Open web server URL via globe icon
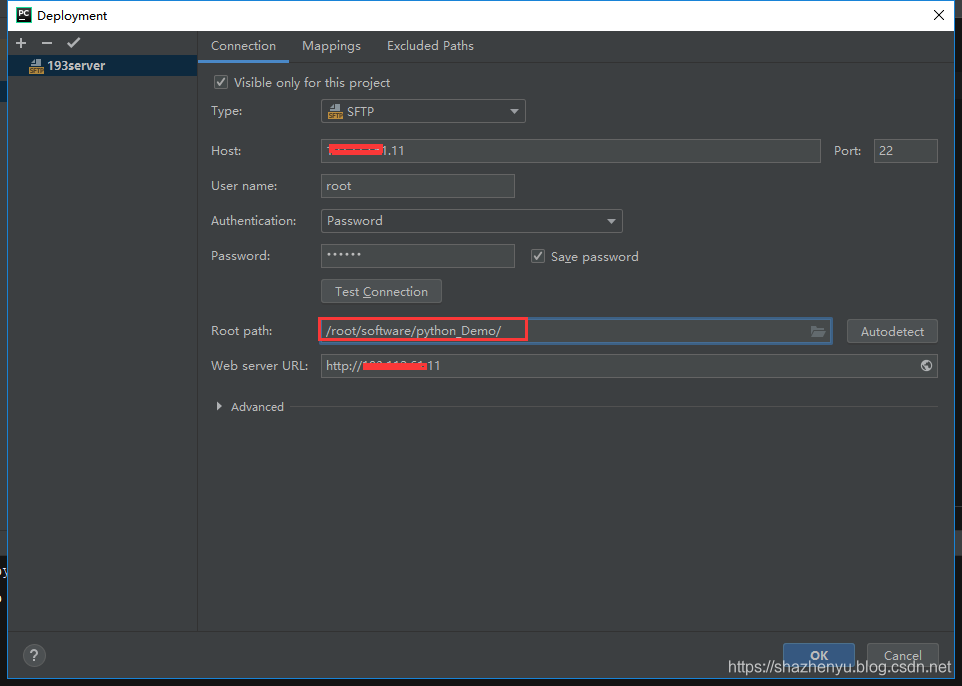Image resolution: width=962 pixels, height=686 pixels. (x=926, y=366)
